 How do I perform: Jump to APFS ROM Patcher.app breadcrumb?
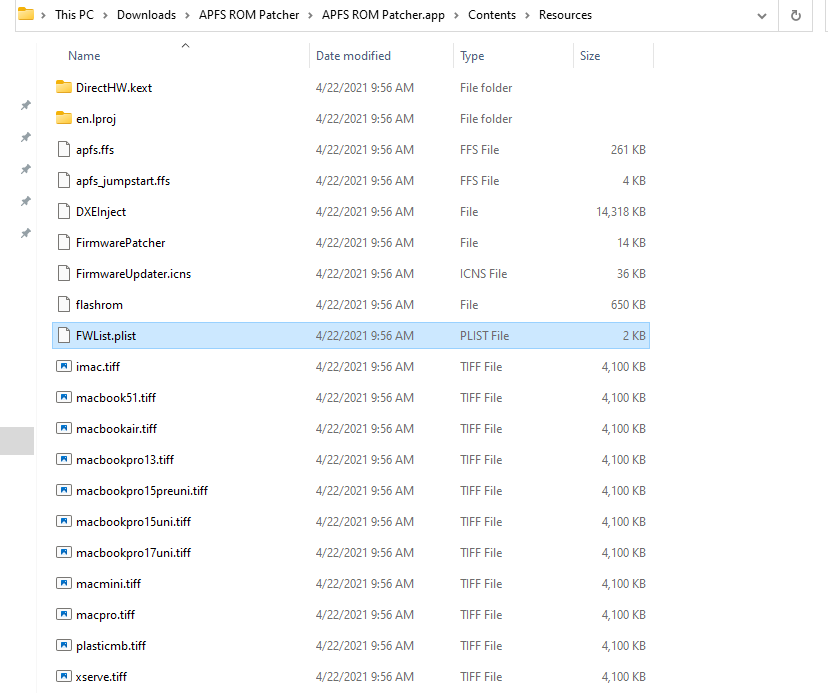pos(383,15)
